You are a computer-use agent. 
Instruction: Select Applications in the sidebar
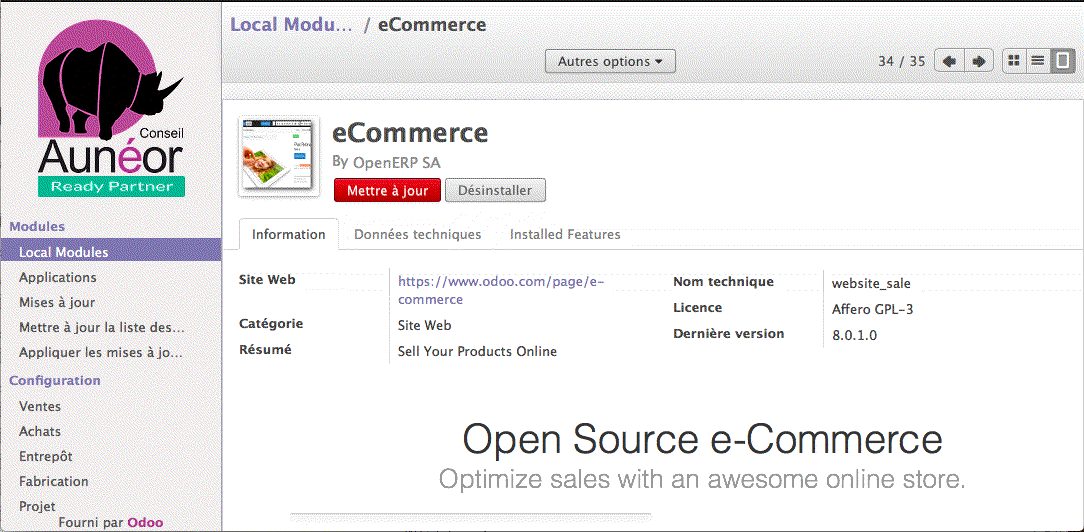pyautogui.click(x=58, y=278)
